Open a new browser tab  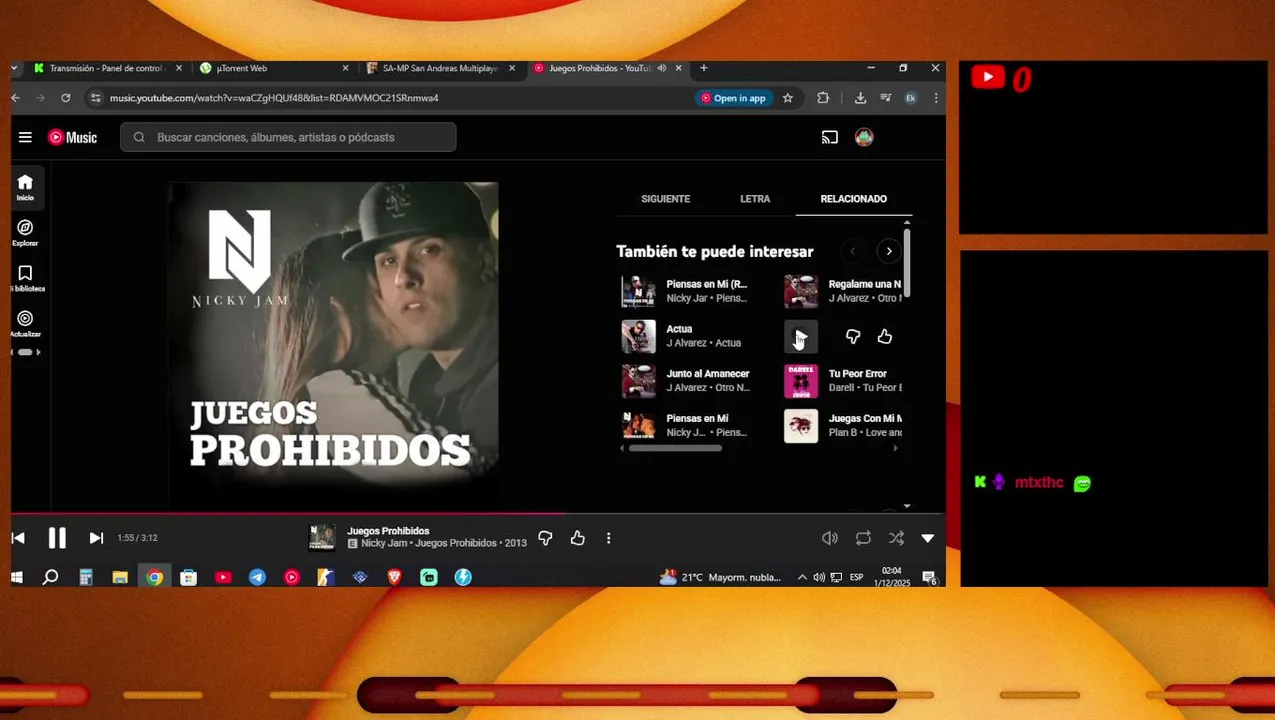(704, 68)
